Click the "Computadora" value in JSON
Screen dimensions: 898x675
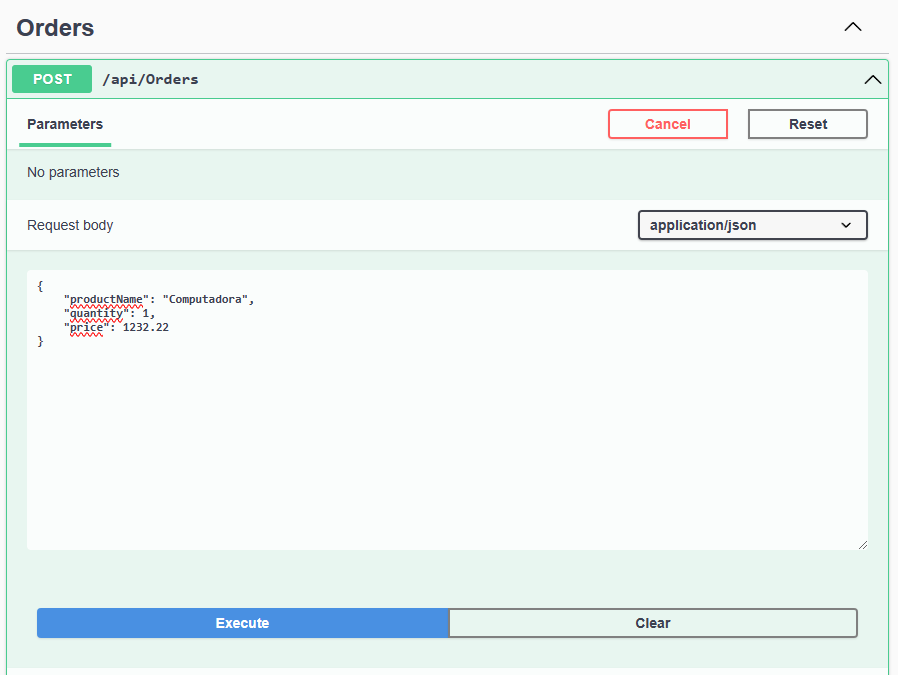coord(205,299)
